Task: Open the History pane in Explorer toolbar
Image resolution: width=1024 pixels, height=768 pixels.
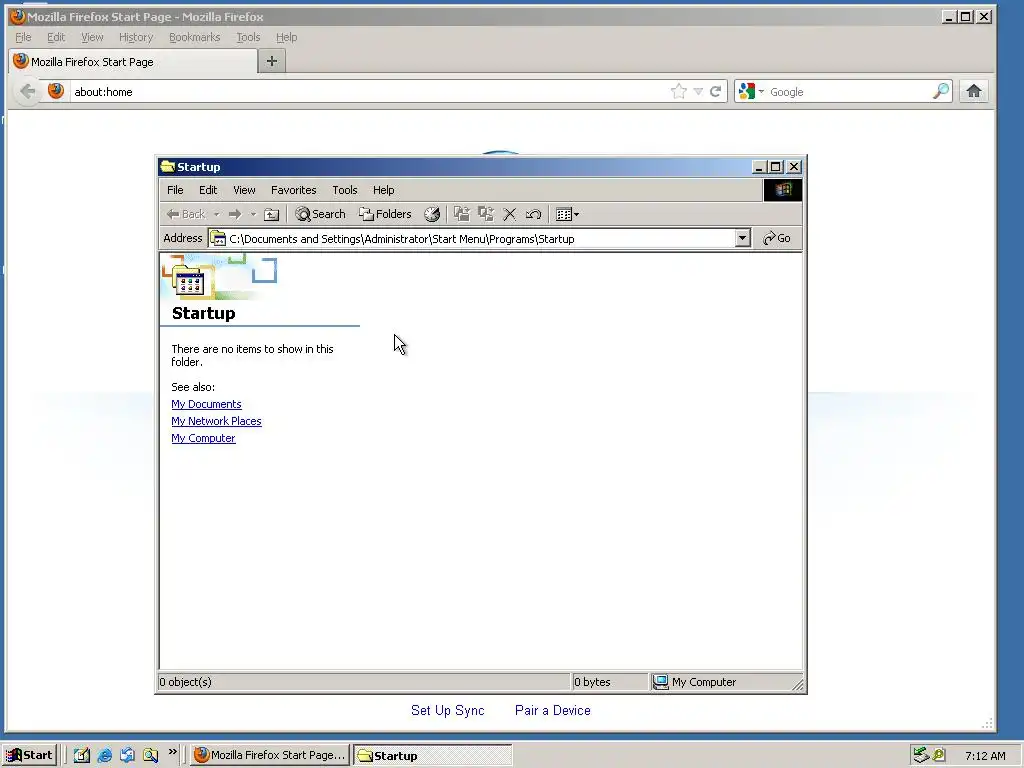Action: click(x=432, y=214)
